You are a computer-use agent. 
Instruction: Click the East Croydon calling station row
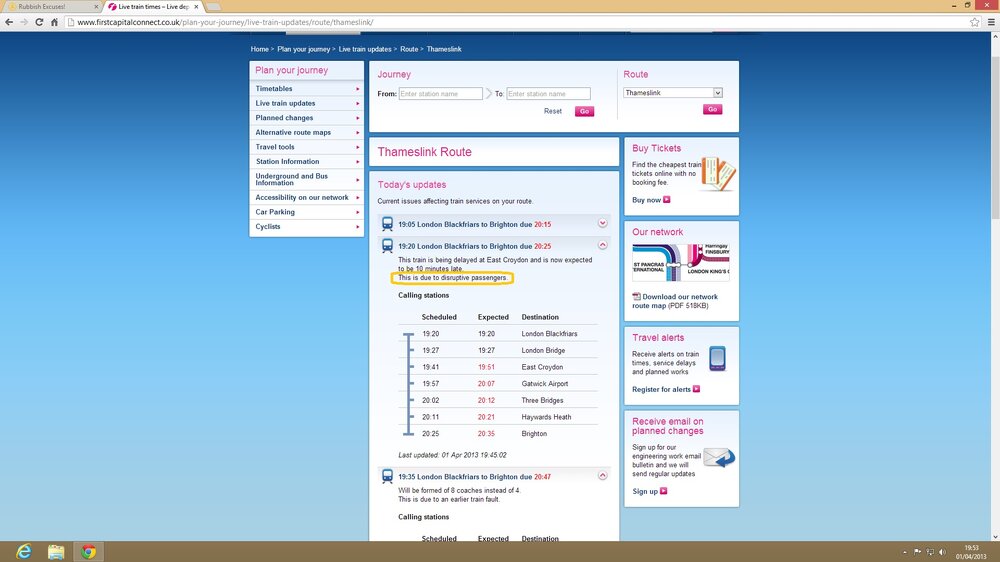[x=499, y=367]
